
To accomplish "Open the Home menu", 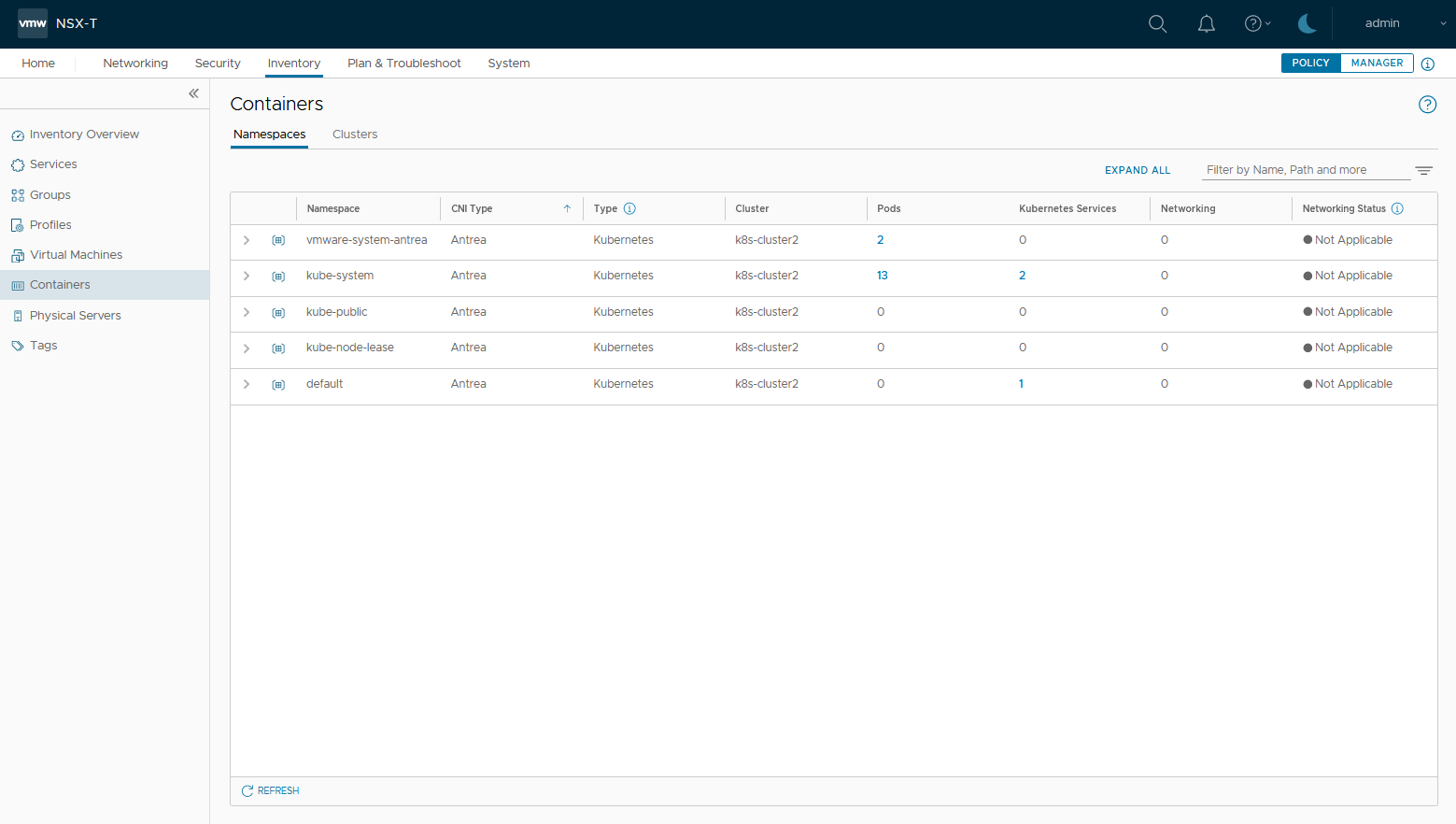I will (38, 64).
